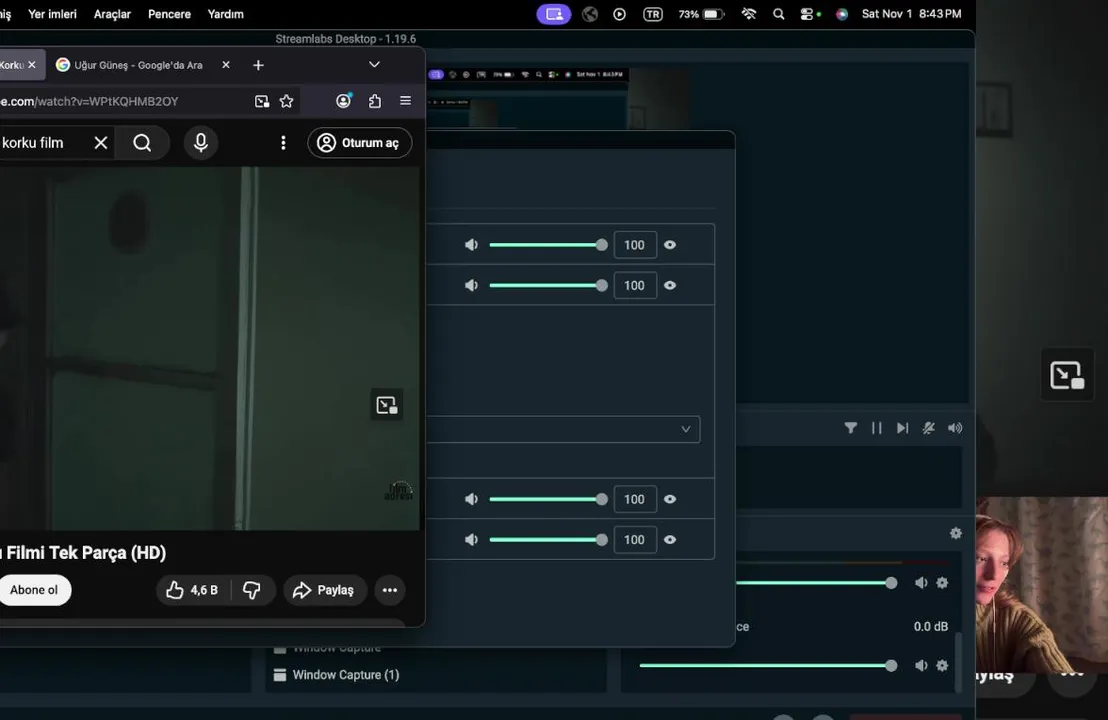
Task: Click the Oturum aç sign-in button
Action: 360,143
